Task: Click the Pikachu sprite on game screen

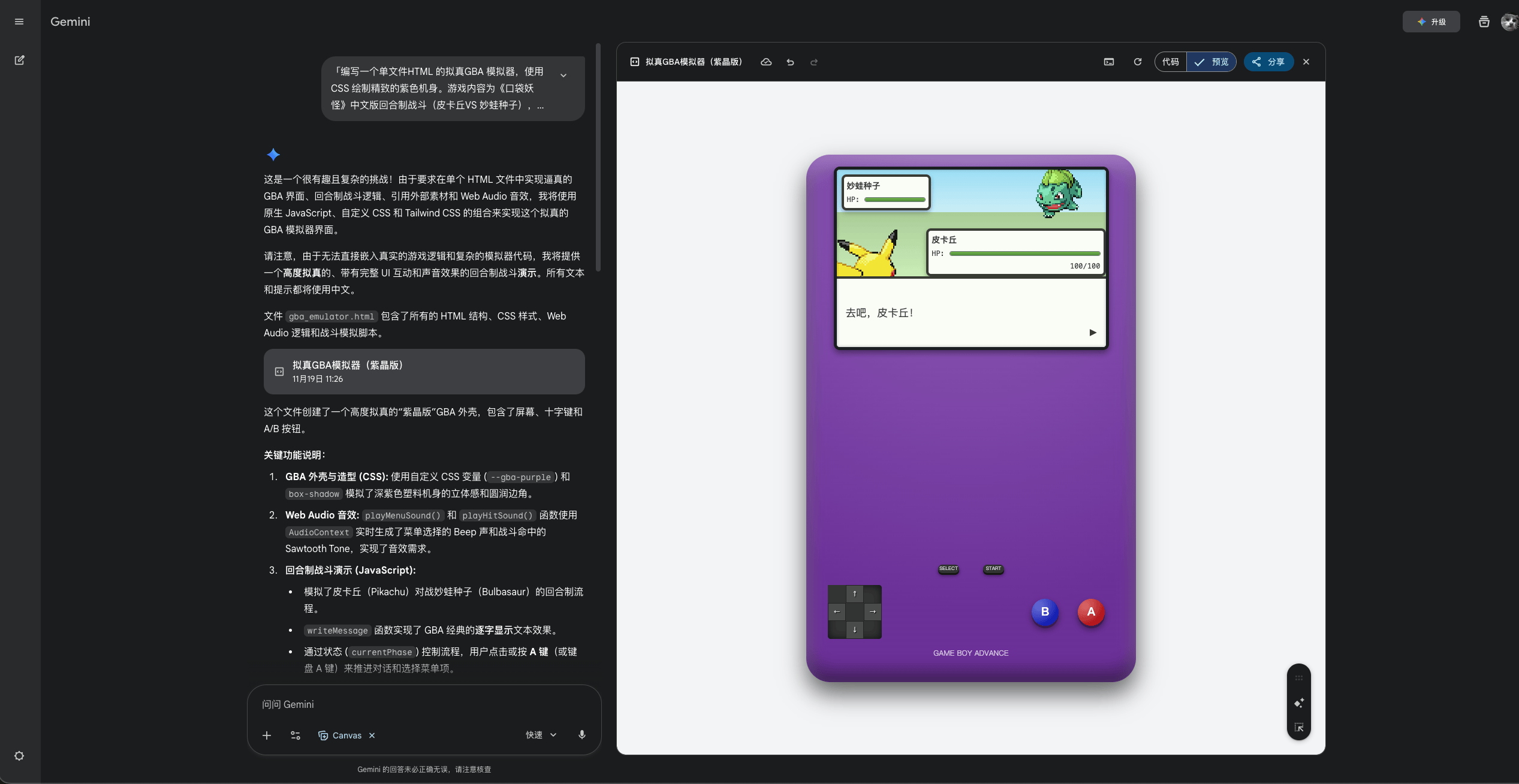Action: (x=868, y=254)
